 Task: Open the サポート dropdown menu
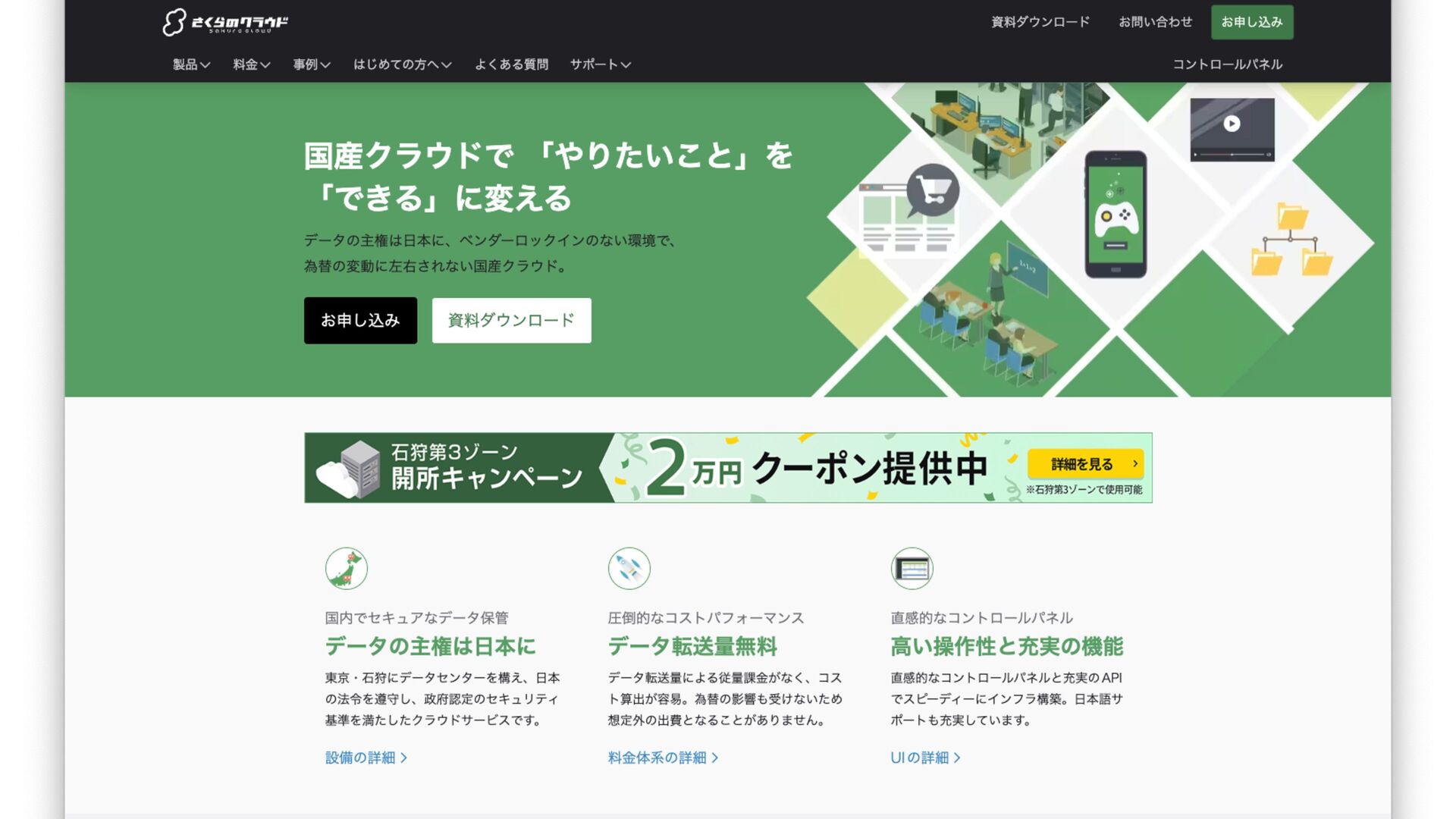600,64
